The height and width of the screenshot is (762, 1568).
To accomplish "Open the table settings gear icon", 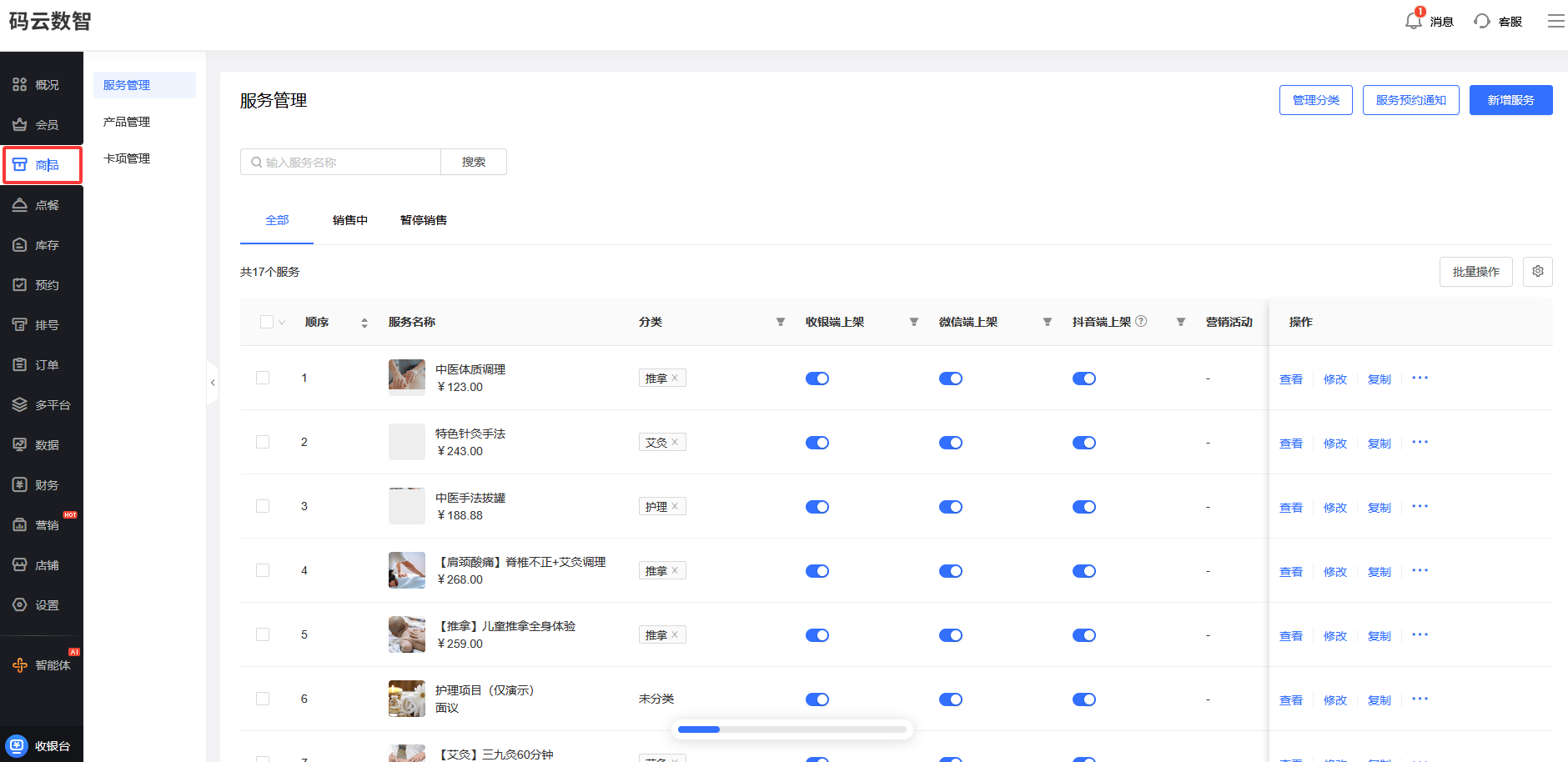I will pyautogui.click(x=1537, y=272).
